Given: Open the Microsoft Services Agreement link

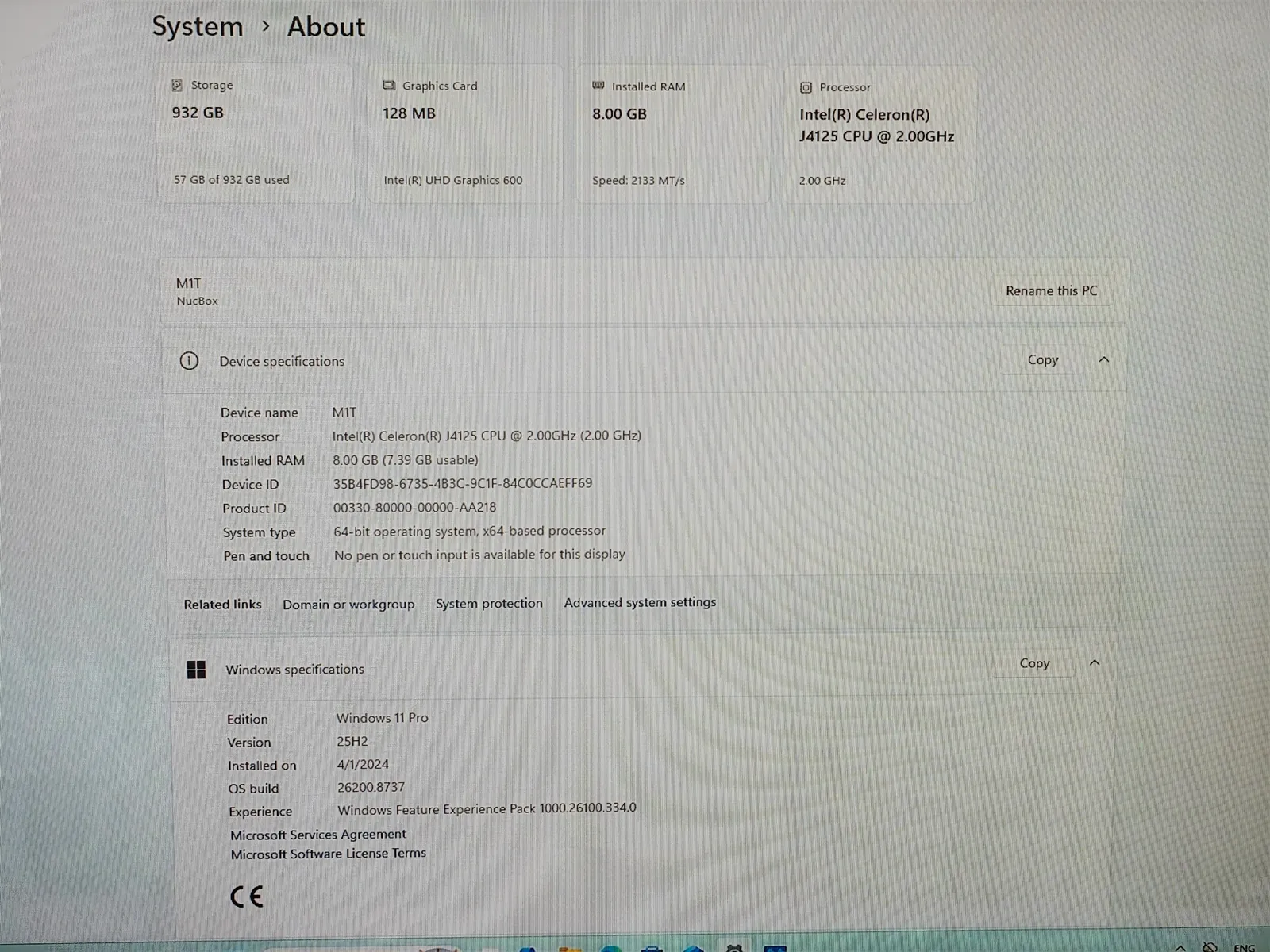Looking at the screenshot, I should coord(318,835).
